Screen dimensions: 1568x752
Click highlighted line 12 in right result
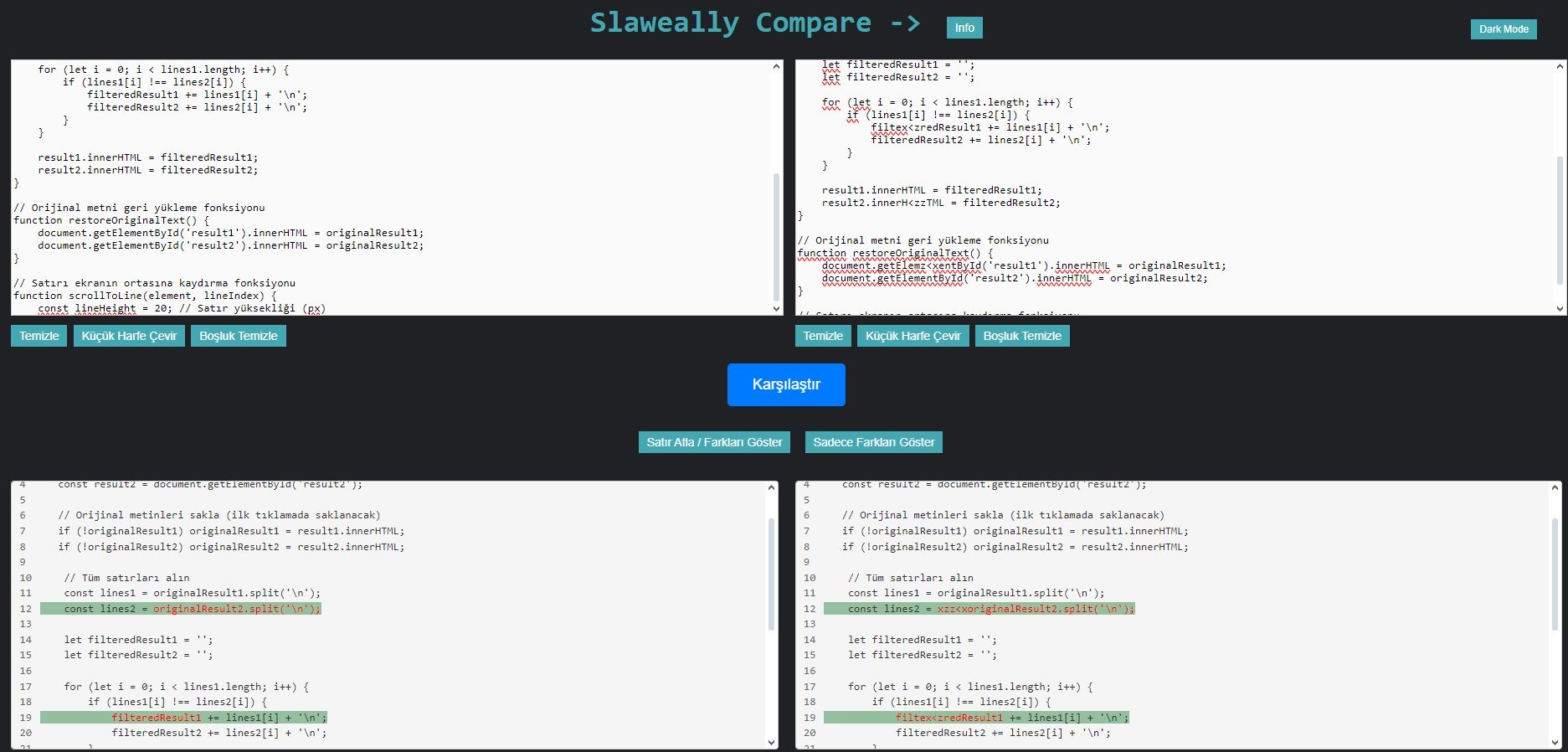tap(979, 609)
